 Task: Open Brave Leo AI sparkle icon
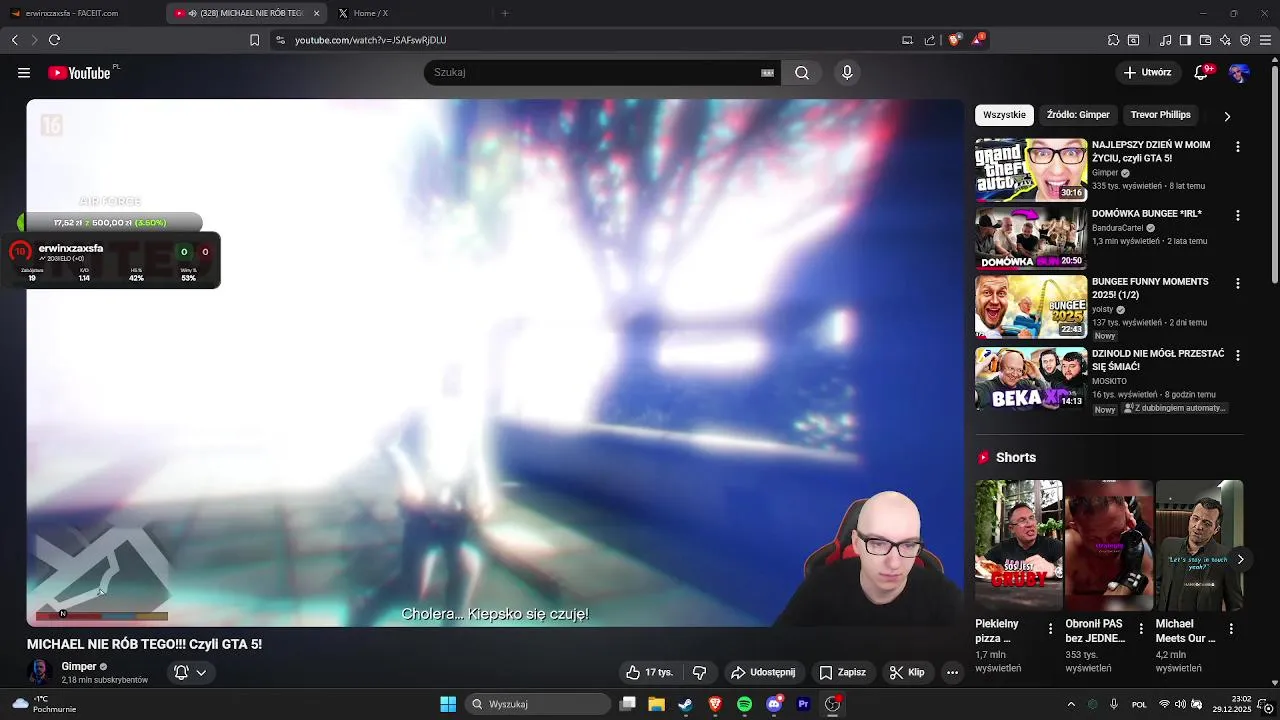click(x=1225, y=40)
